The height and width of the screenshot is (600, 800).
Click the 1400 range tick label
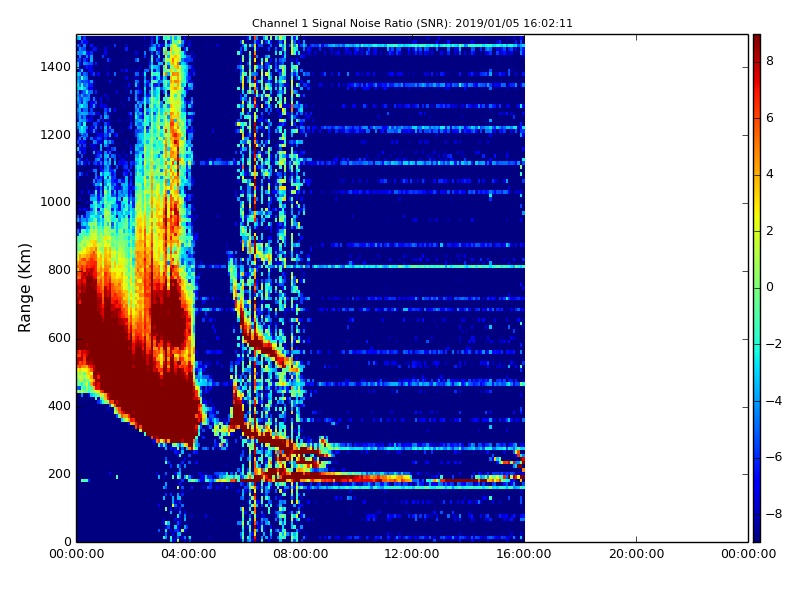pos(55,67)
